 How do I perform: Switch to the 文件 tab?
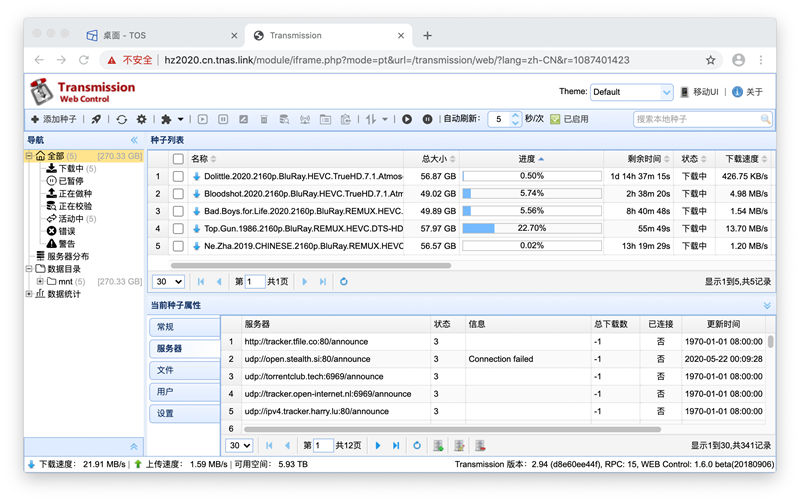point(185,370)
